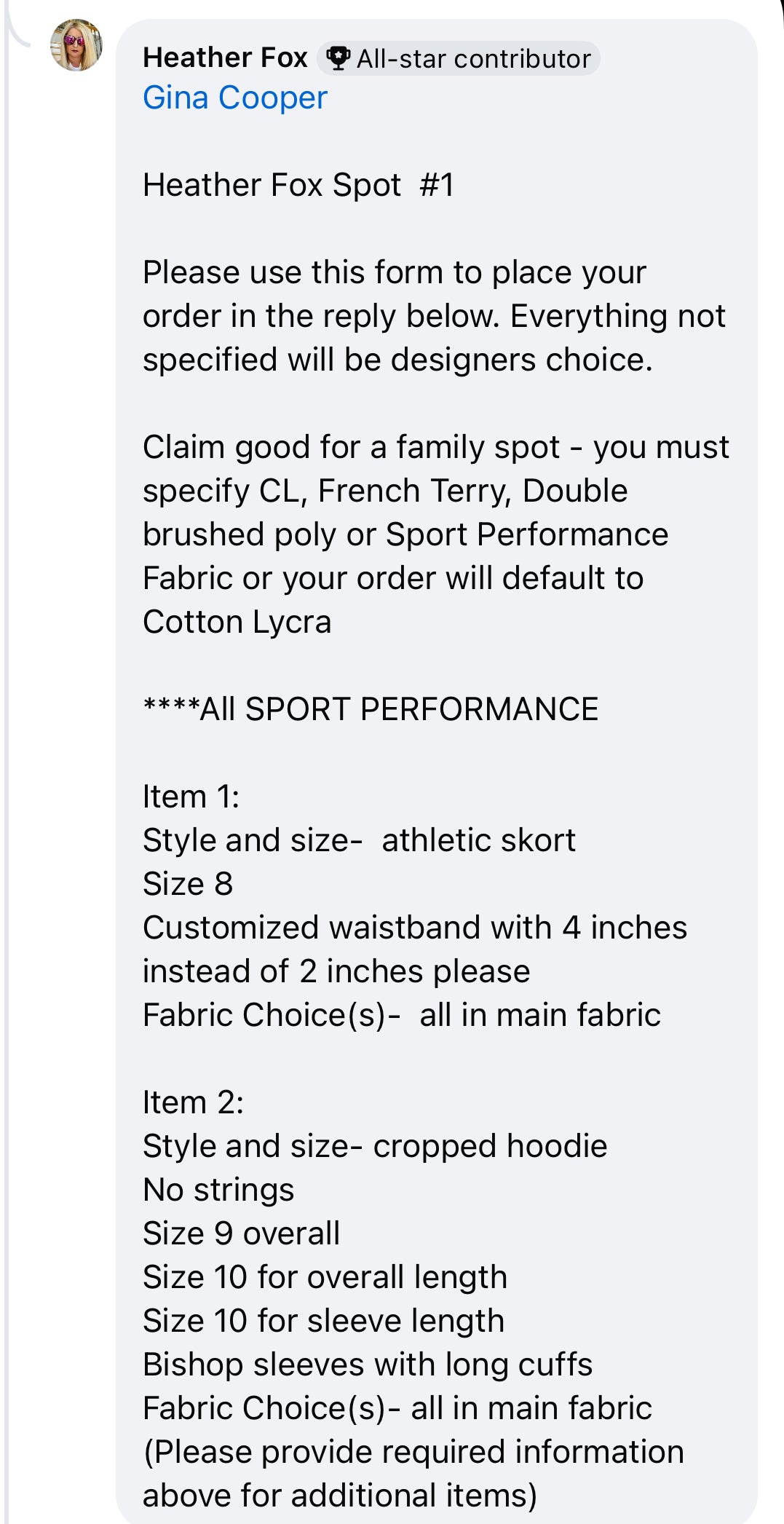Click the "Size 9 overall" line
The height and width of the screenshot is (1524, 784).
(241, 1233)
